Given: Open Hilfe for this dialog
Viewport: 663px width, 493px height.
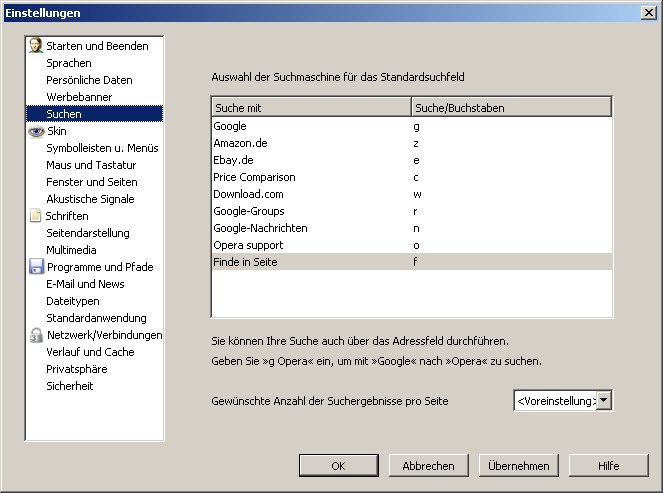Looking at the screenshot, I should tap(608, 466).
